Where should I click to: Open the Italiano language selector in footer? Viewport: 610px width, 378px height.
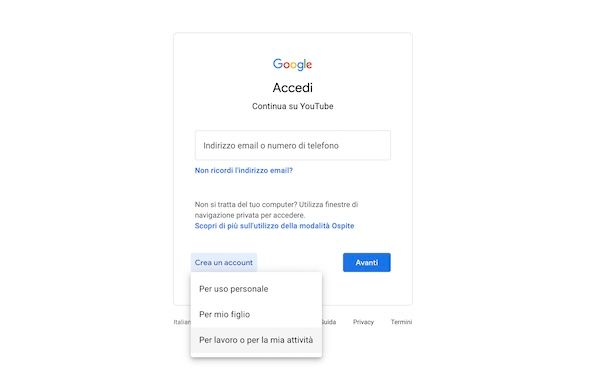182,322
